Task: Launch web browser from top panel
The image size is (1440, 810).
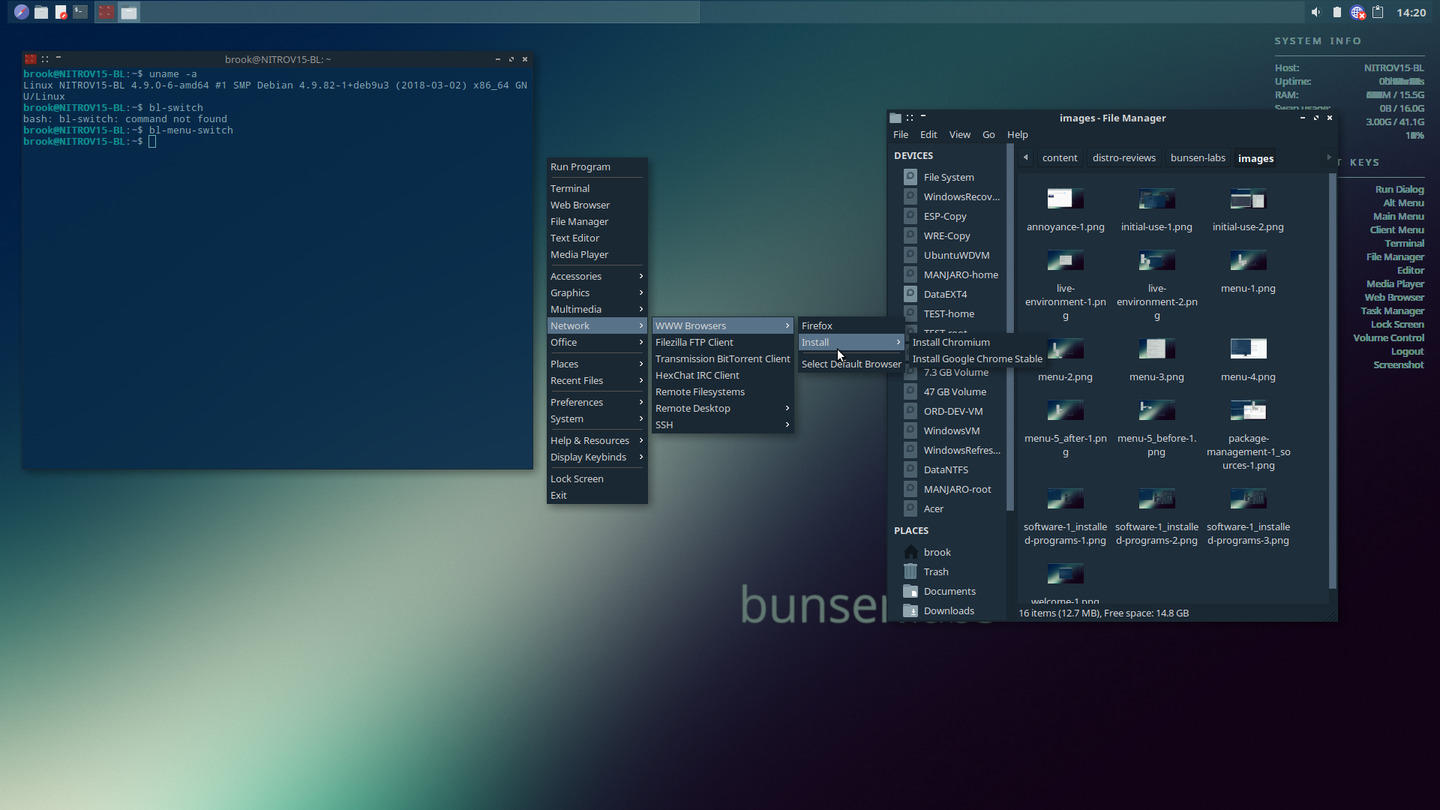Action: (21, 12)
